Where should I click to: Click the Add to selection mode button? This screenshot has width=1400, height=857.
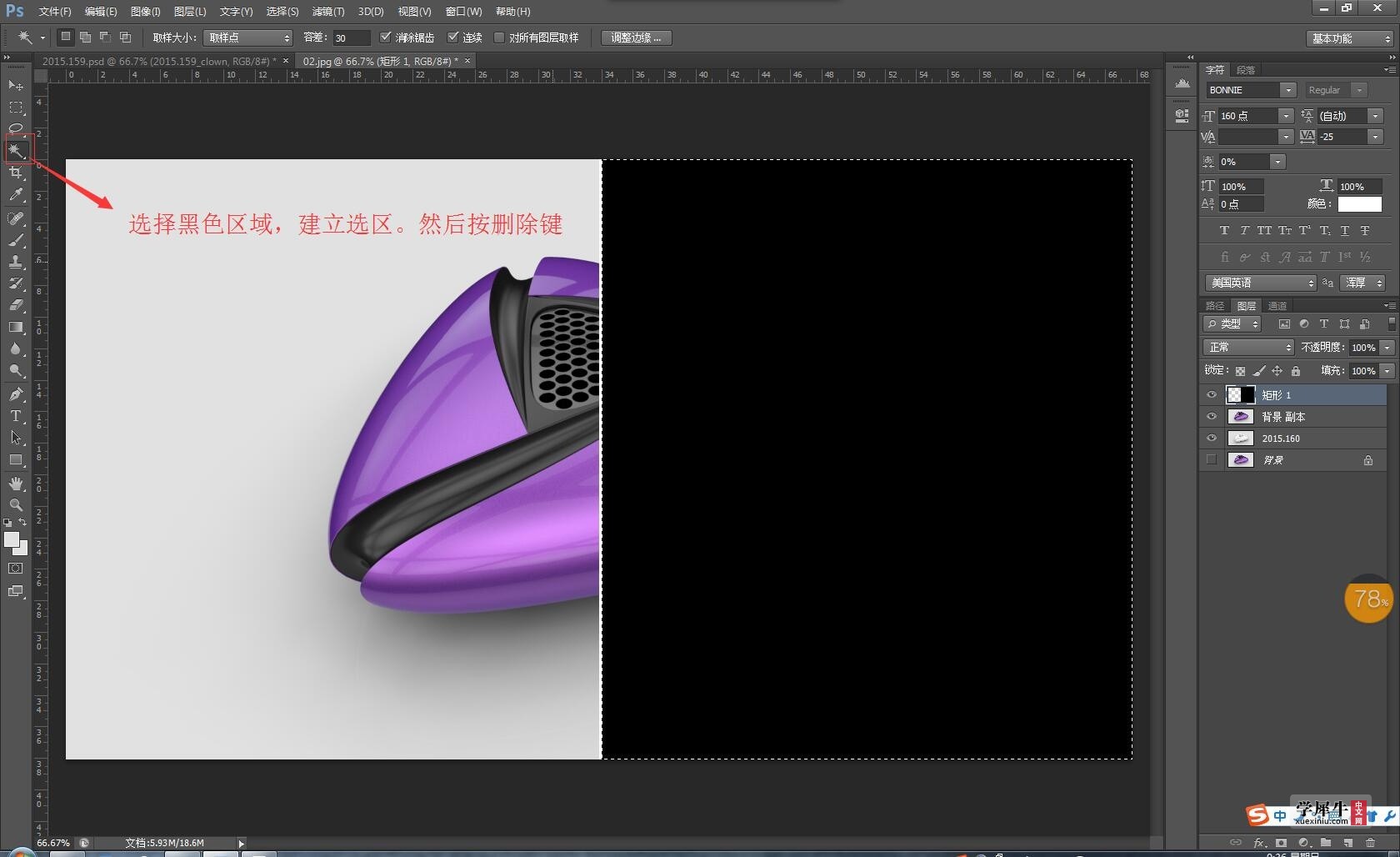click(x=85, y=38)
